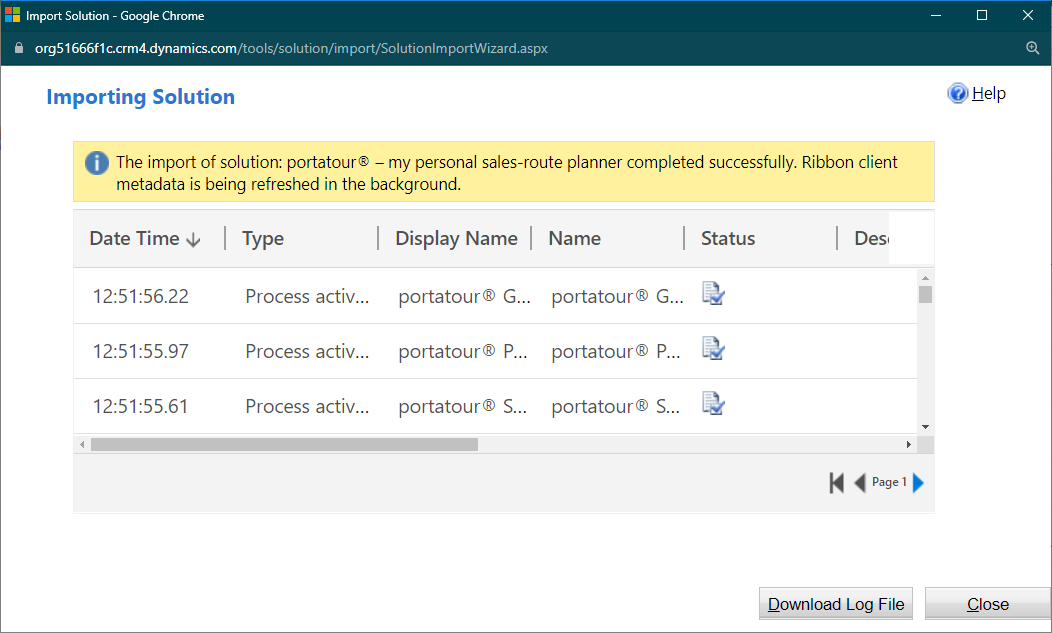Go to the previous page of results

pos(859,483)
